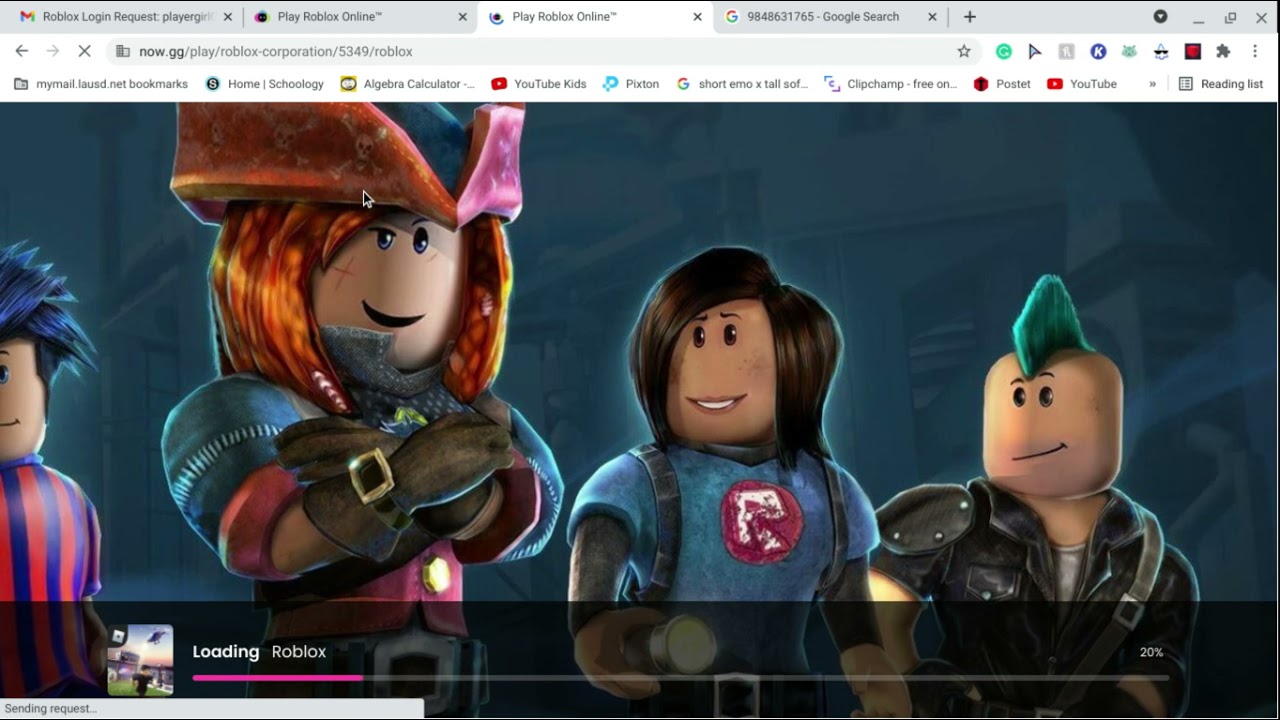Open the tab search dropdown
This screenshot has width=1280, height=720.
tap(1160, 17)
